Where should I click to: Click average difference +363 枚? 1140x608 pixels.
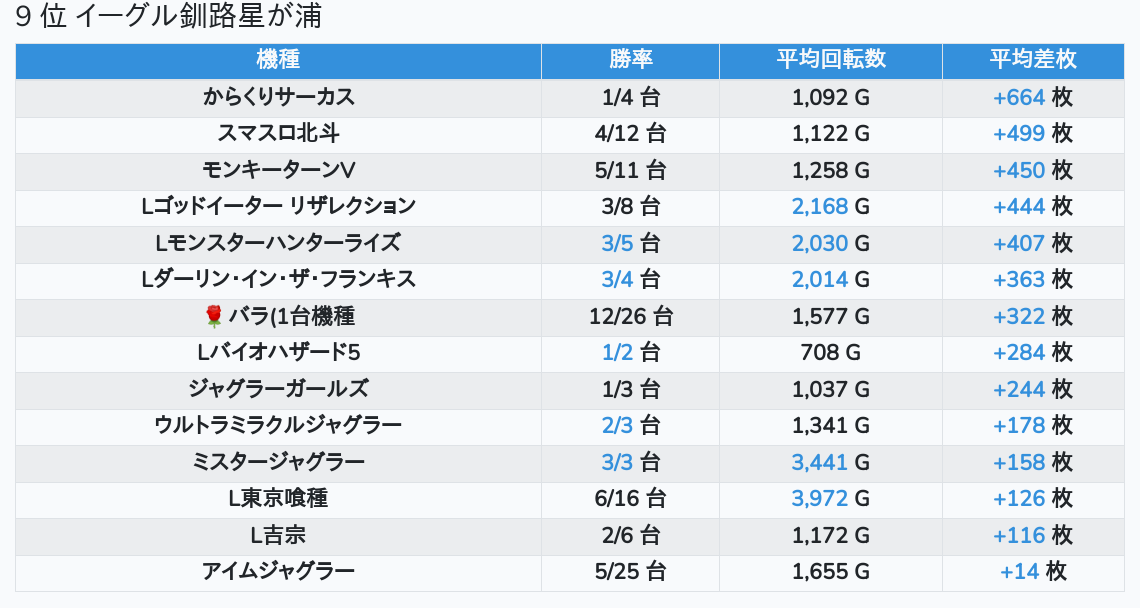(x=1033, y=279)
